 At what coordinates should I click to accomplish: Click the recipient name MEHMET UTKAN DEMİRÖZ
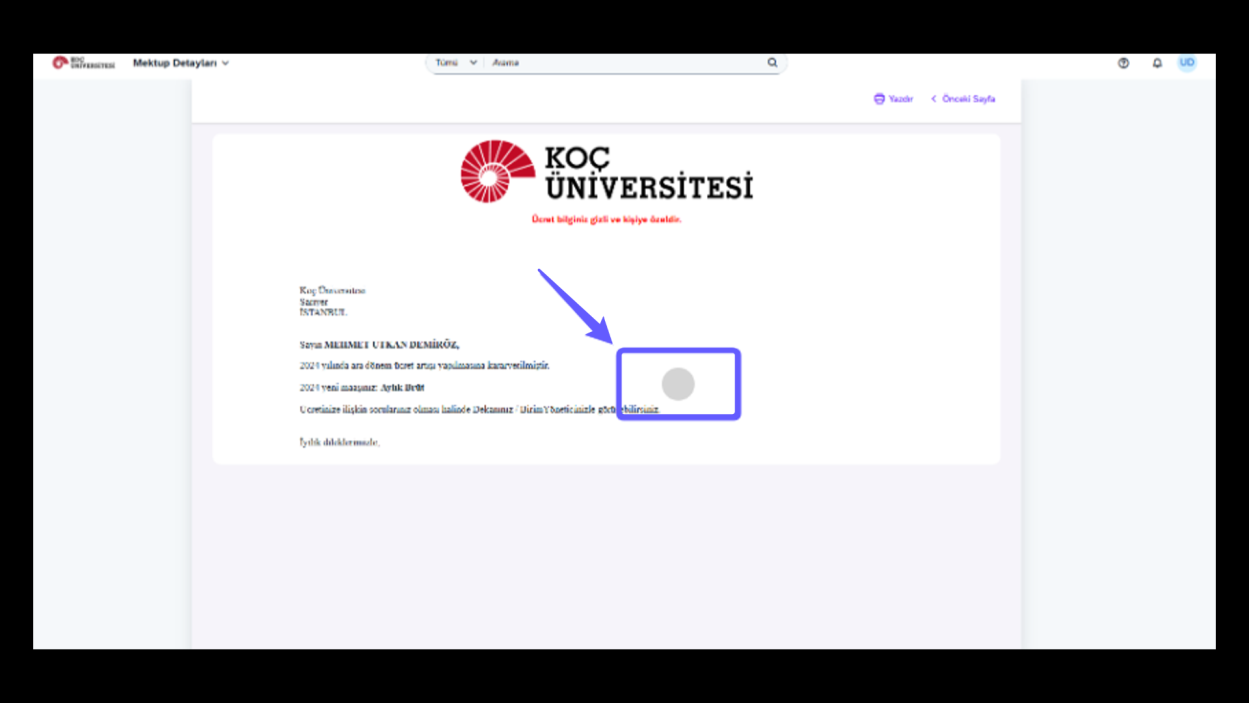coord(391,345)
